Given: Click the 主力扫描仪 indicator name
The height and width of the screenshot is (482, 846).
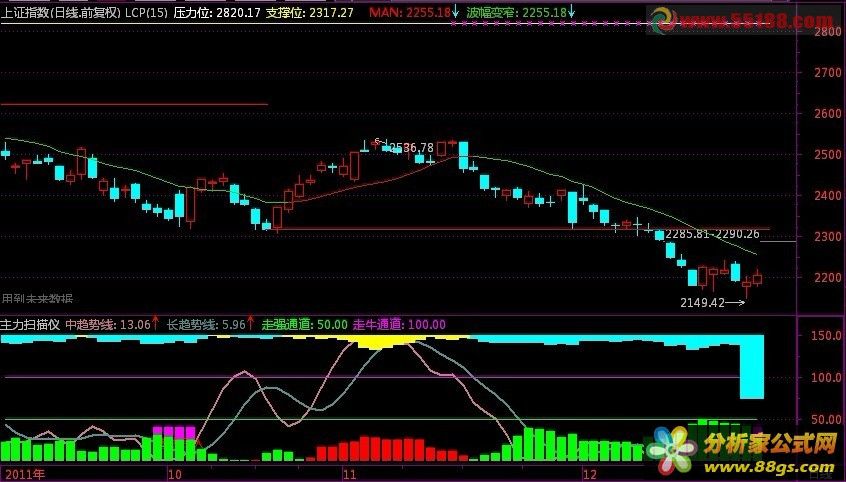Looking at the screenshot, I should [x=30, y=324].
